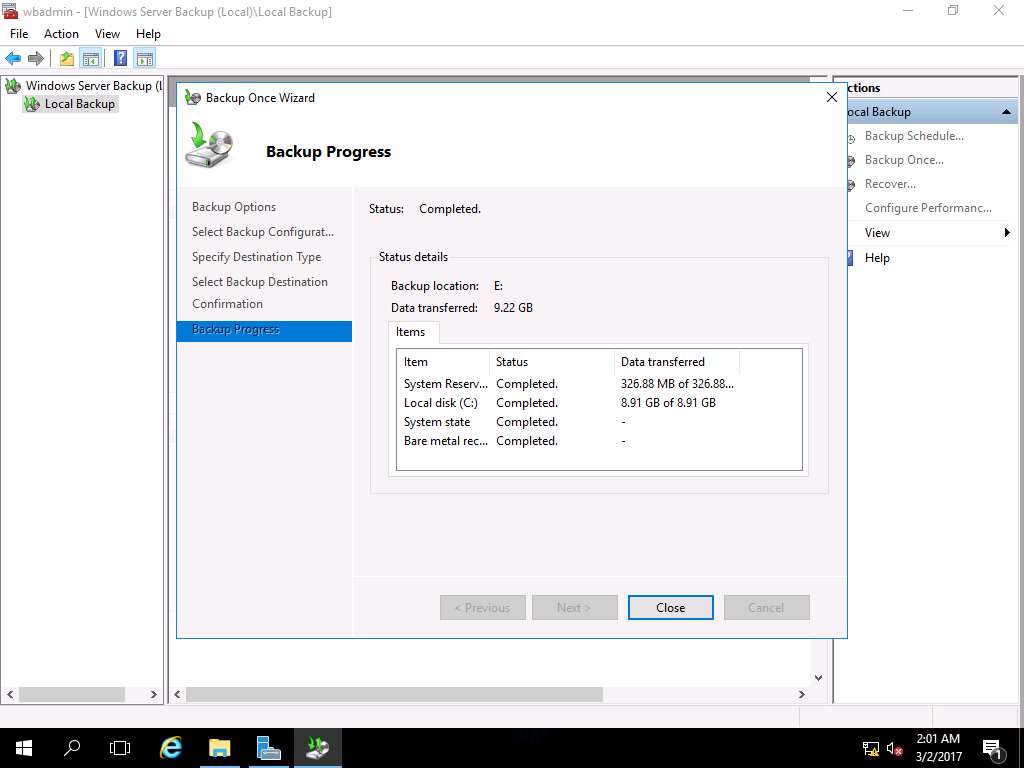
Task: Click the Confirmation wizard step
Action: [227, 304]
